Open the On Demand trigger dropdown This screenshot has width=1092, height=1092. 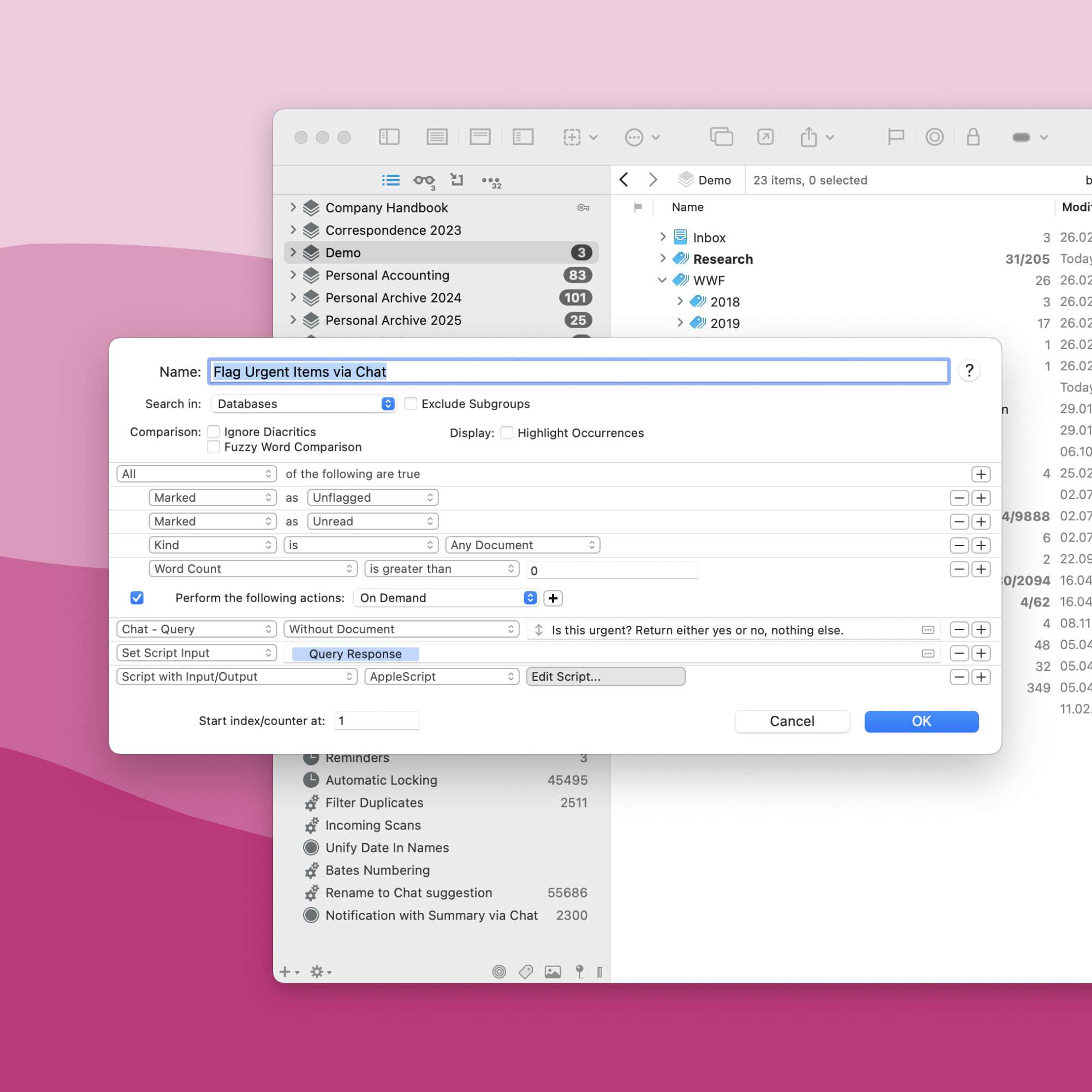(446, 598)
